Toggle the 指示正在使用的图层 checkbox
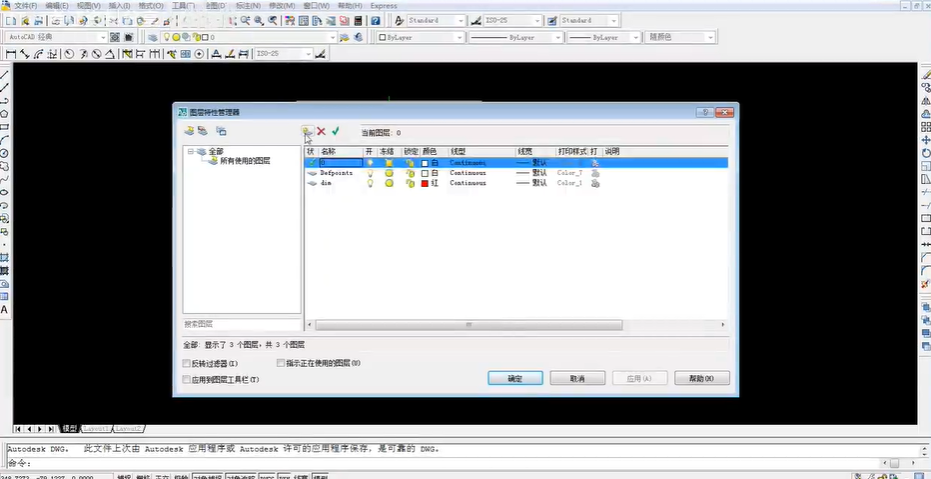 [281, 363]
